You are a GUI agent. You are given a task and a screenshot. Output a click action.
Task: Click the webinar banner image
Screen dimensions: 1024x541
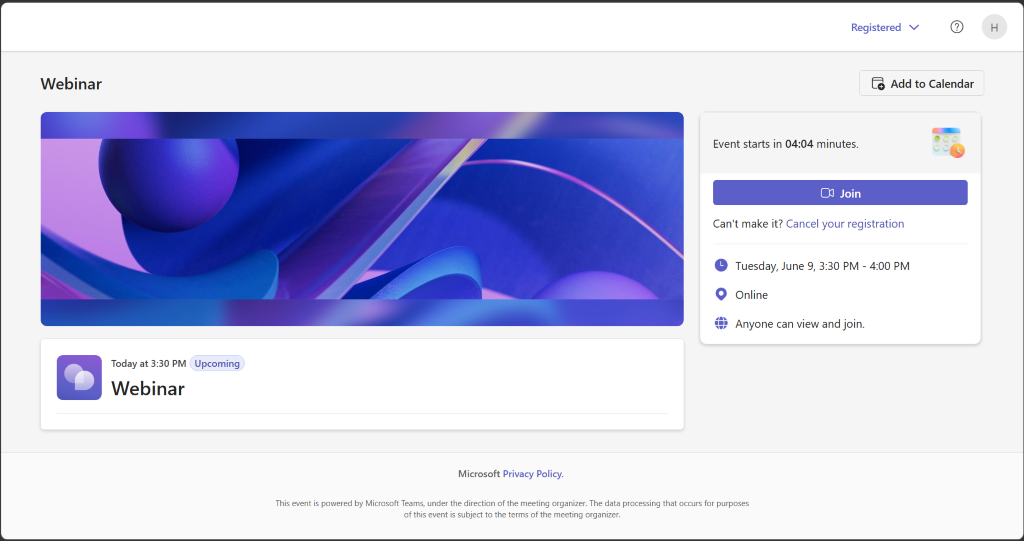(362, 219)
